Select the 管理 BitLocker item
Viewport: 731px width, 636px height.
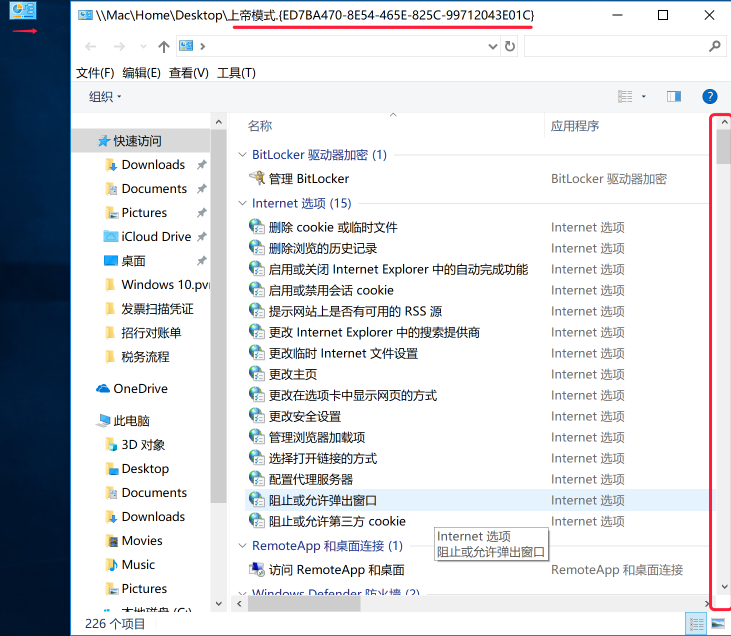[309, 179]
